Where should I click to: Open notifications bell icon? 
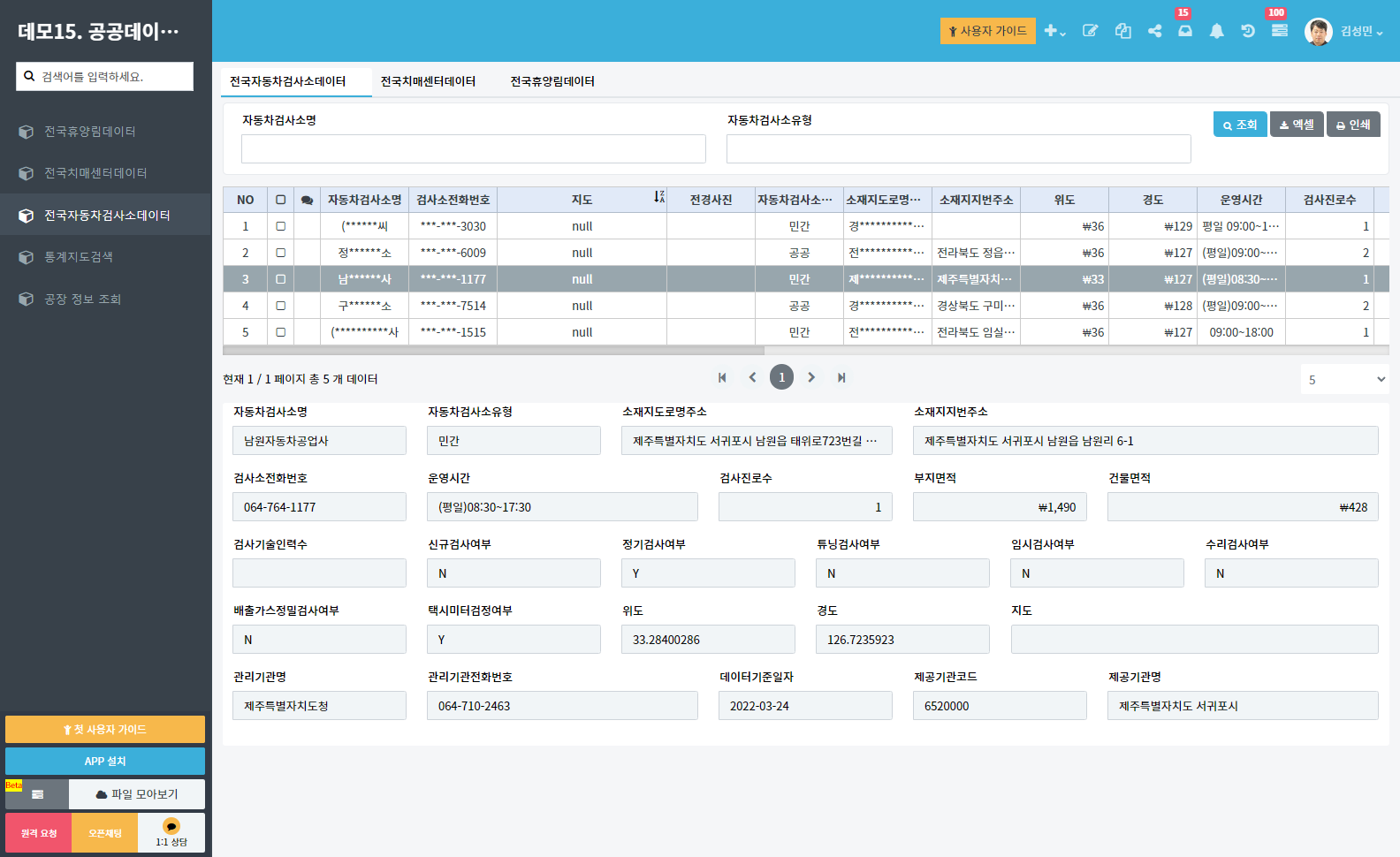click(1216, 31)
